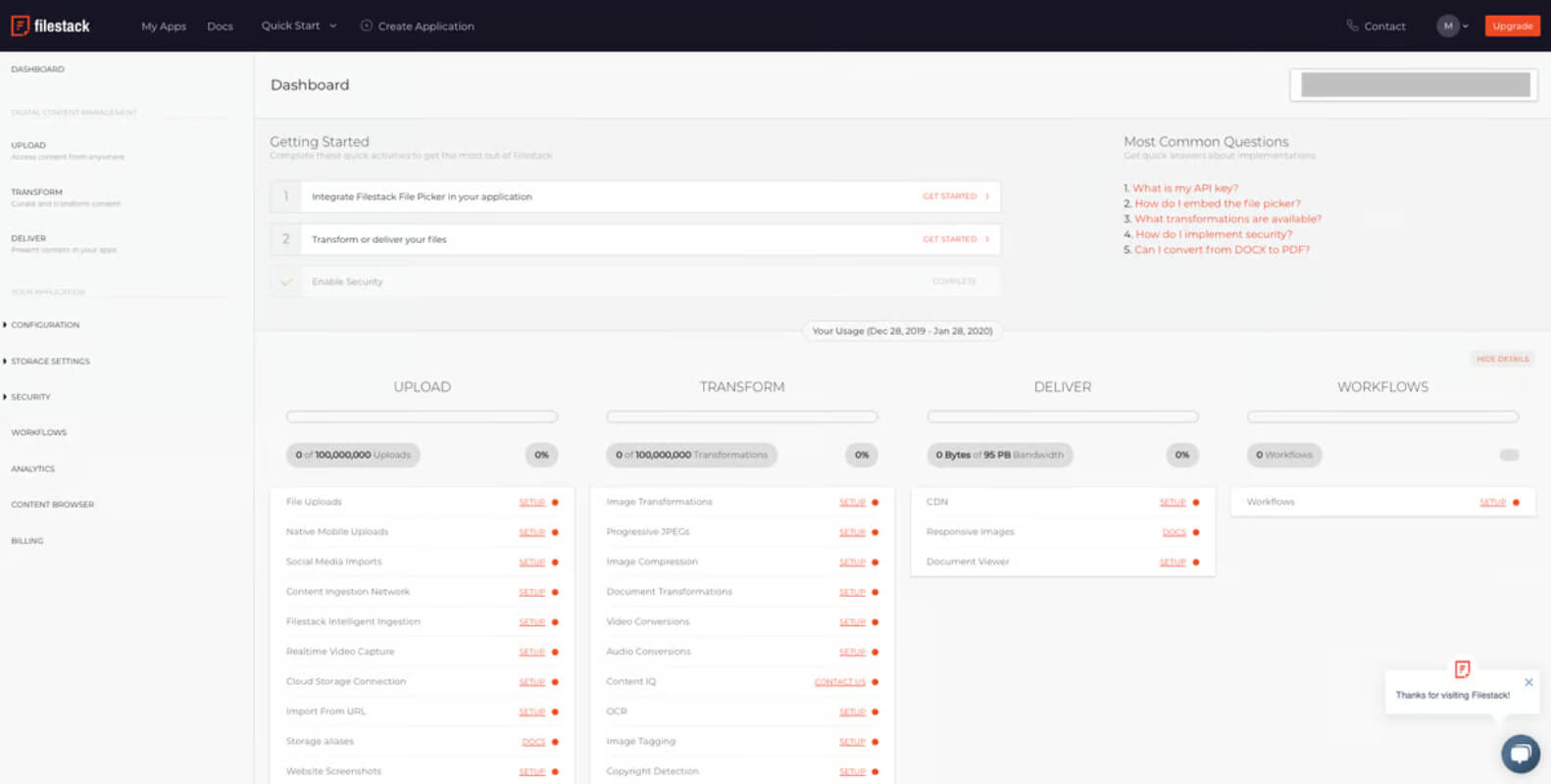The height and width of the screenshot is (784, 1551).
Task: Click the plus icon beside Create Application
Action: point(367,25)
